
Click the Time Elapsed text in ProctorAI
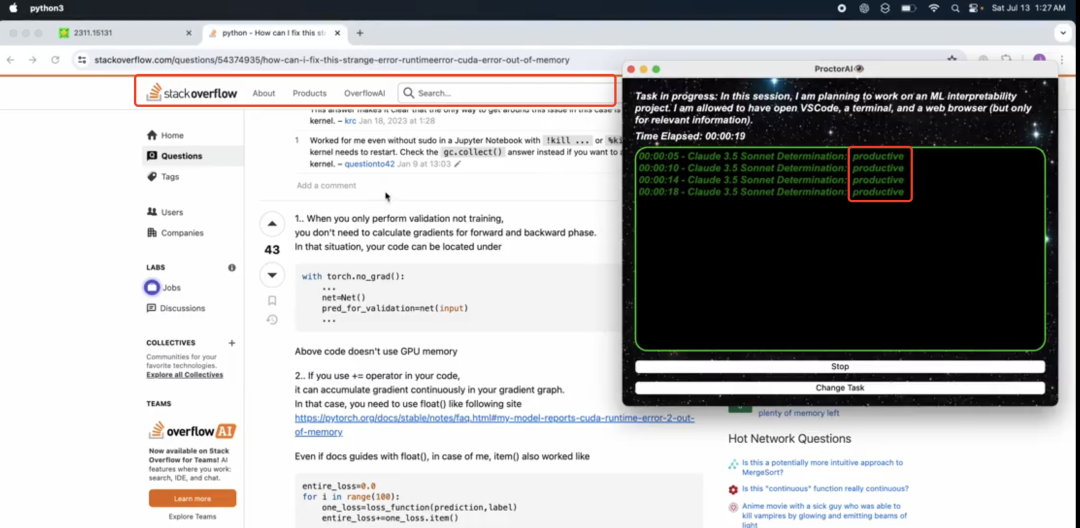(x=690, y=136)
